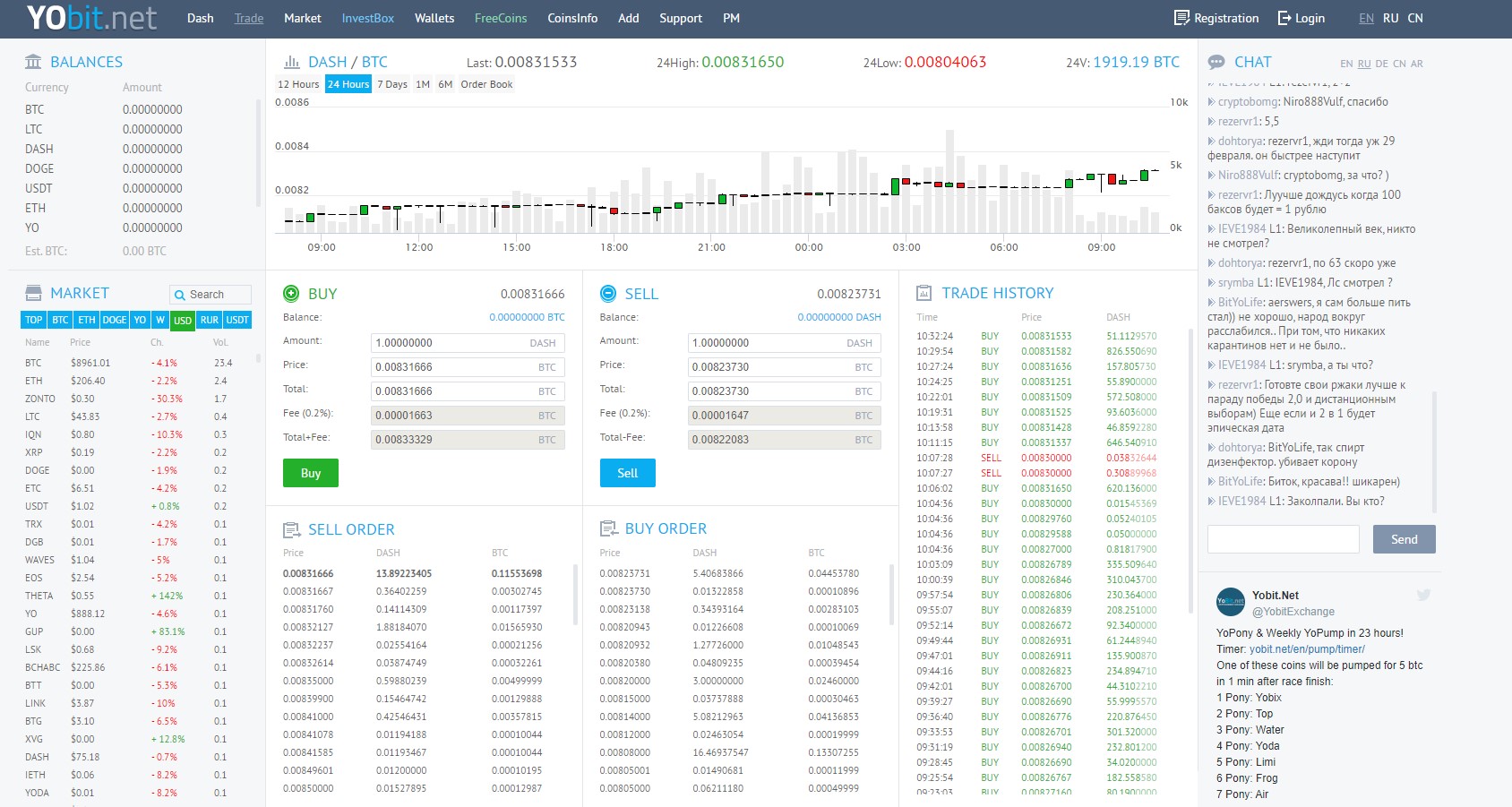The image size is (1512, 807).
Task: Select chat language AR
Action: (x=1417, y=64)
